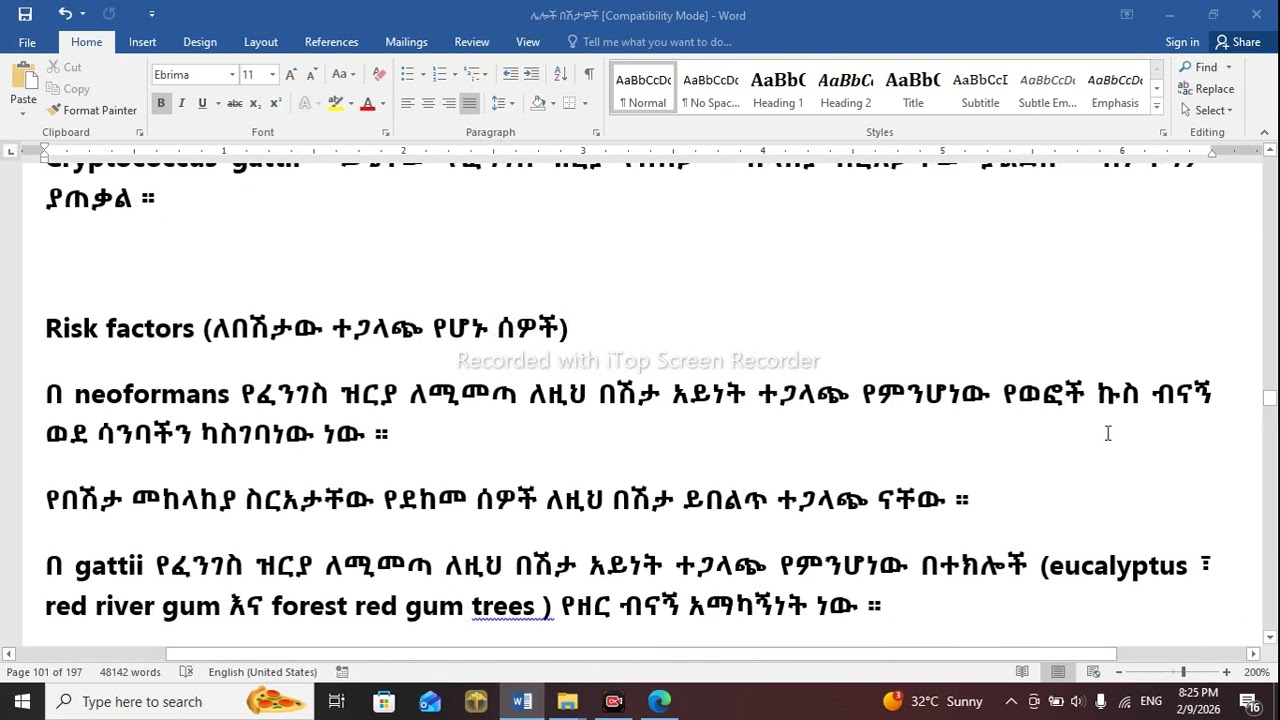Click the Shading paint bucket icon
1280x720 pixels.
538,103
